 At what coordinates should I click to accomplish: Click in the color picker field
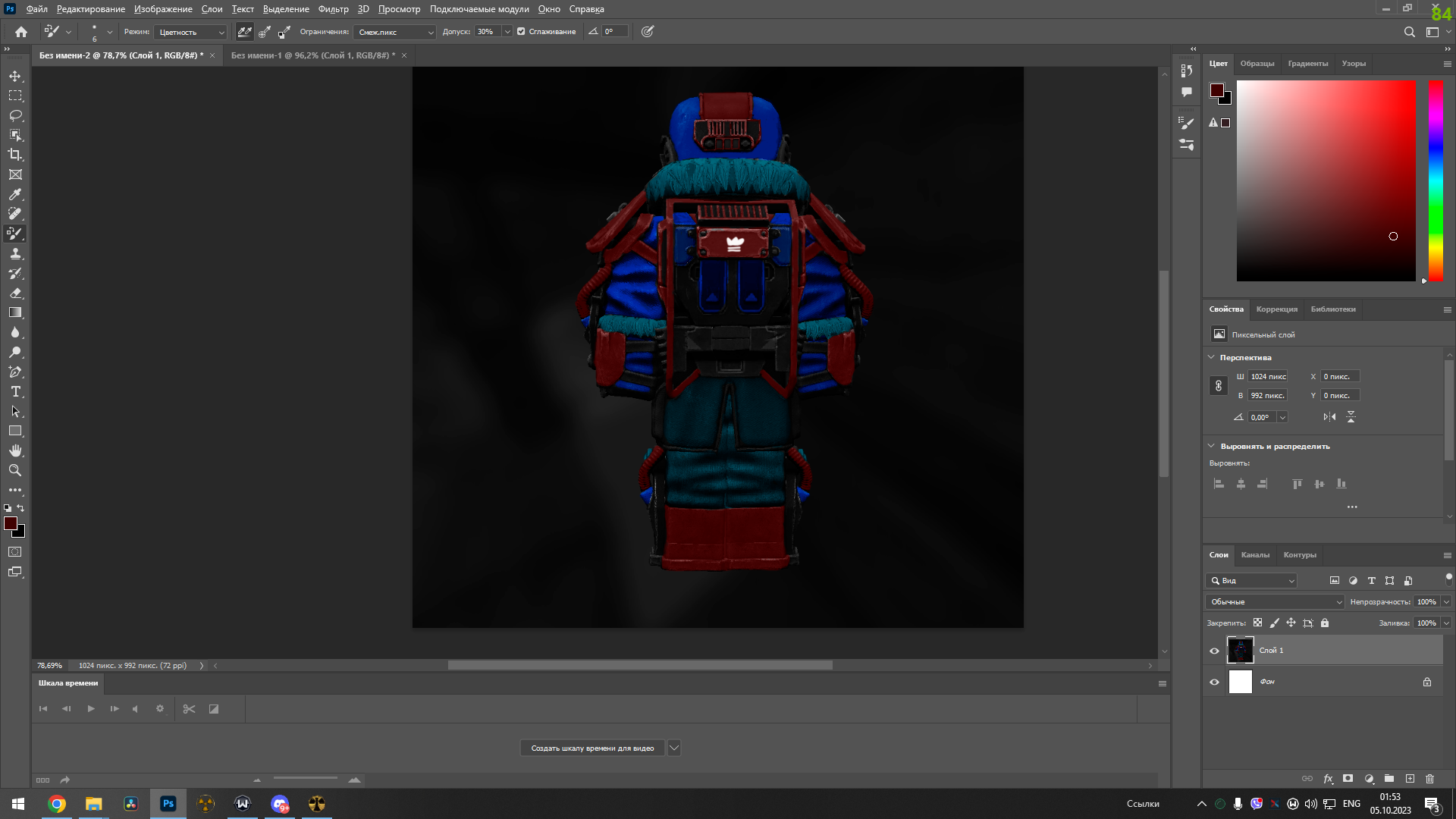point(1326,180)
